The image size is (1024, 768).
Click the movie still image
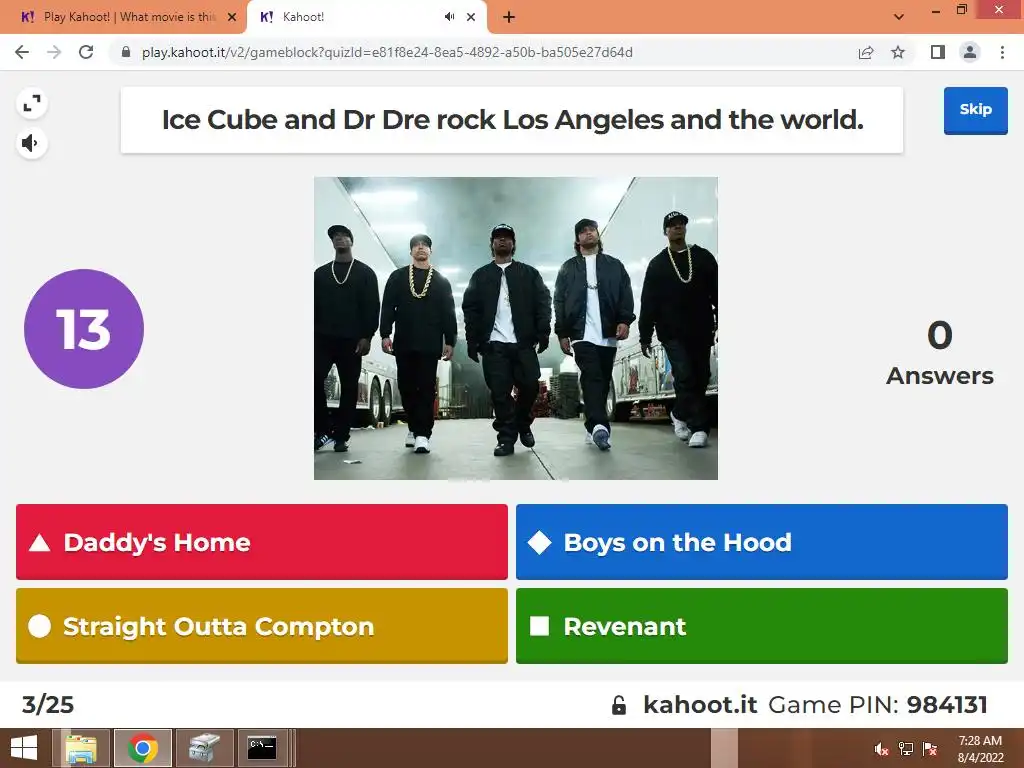pos(516,328)
